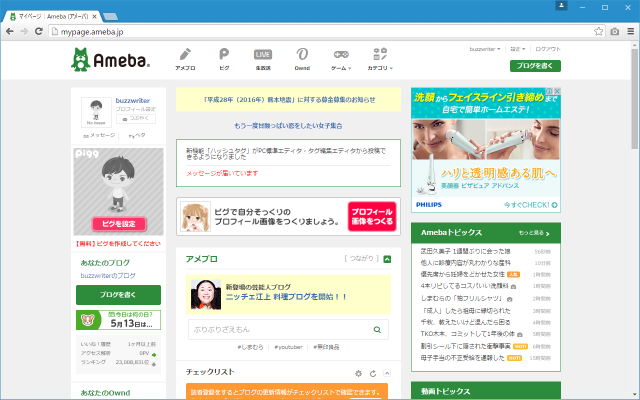Open the Ownd icon in header
Screen dimensions: 640x400
[302, 59]
